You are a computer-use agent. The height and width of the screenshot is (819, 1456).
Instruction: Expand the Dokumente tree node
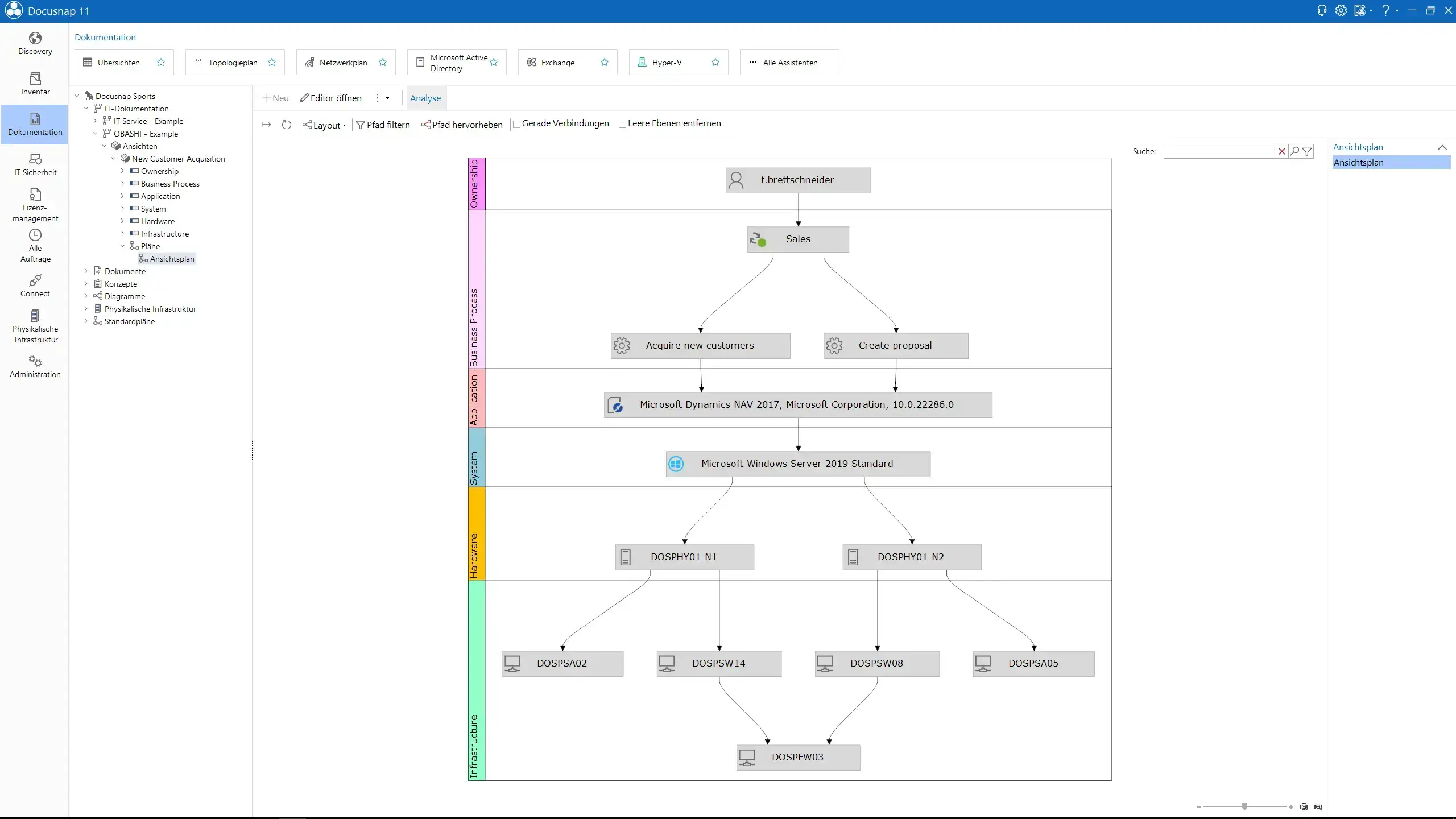pos(86,271)
